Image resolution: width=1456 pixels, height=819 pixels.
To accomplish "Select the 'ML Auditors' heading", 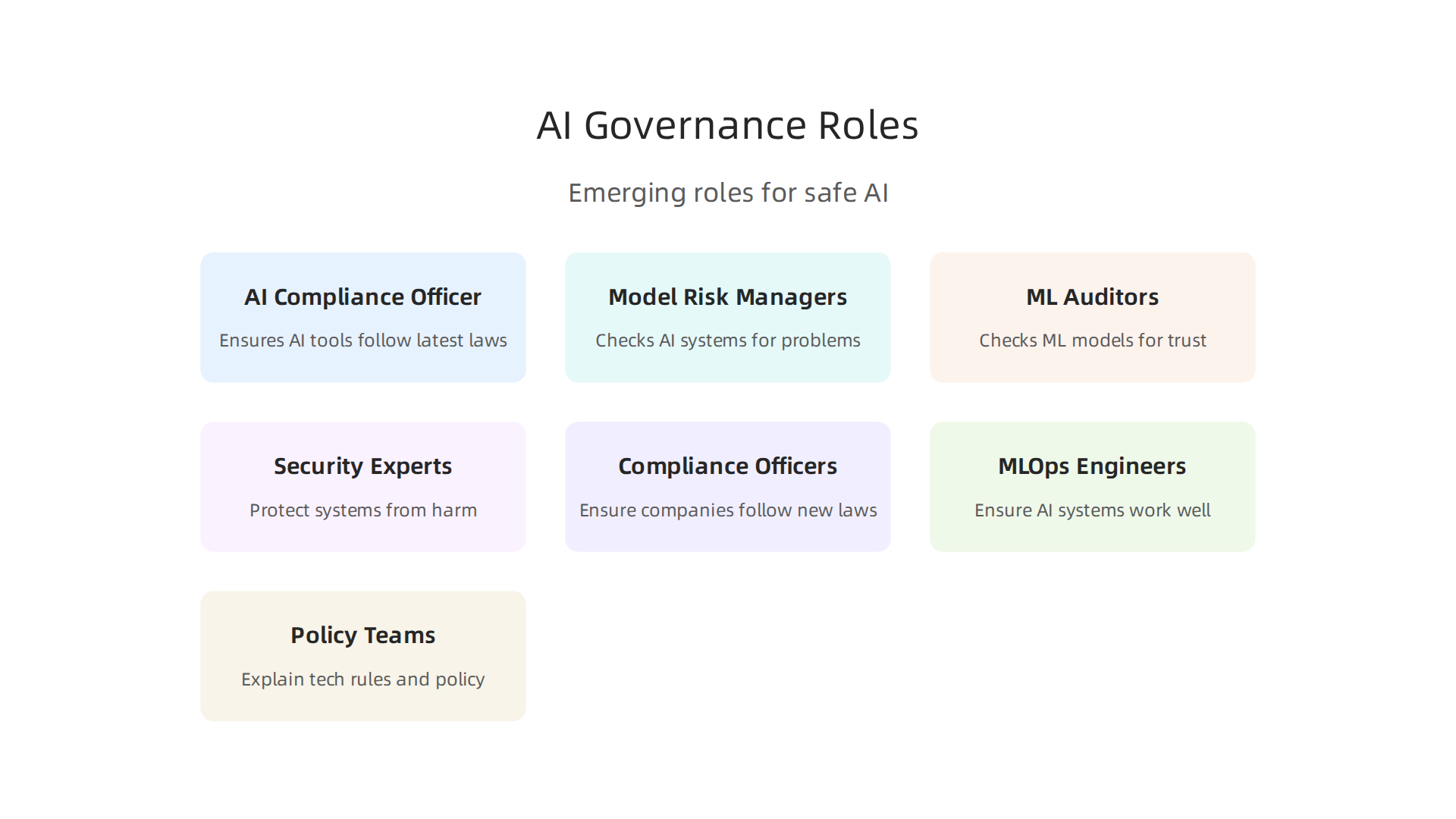I will tap(1092, 297).
